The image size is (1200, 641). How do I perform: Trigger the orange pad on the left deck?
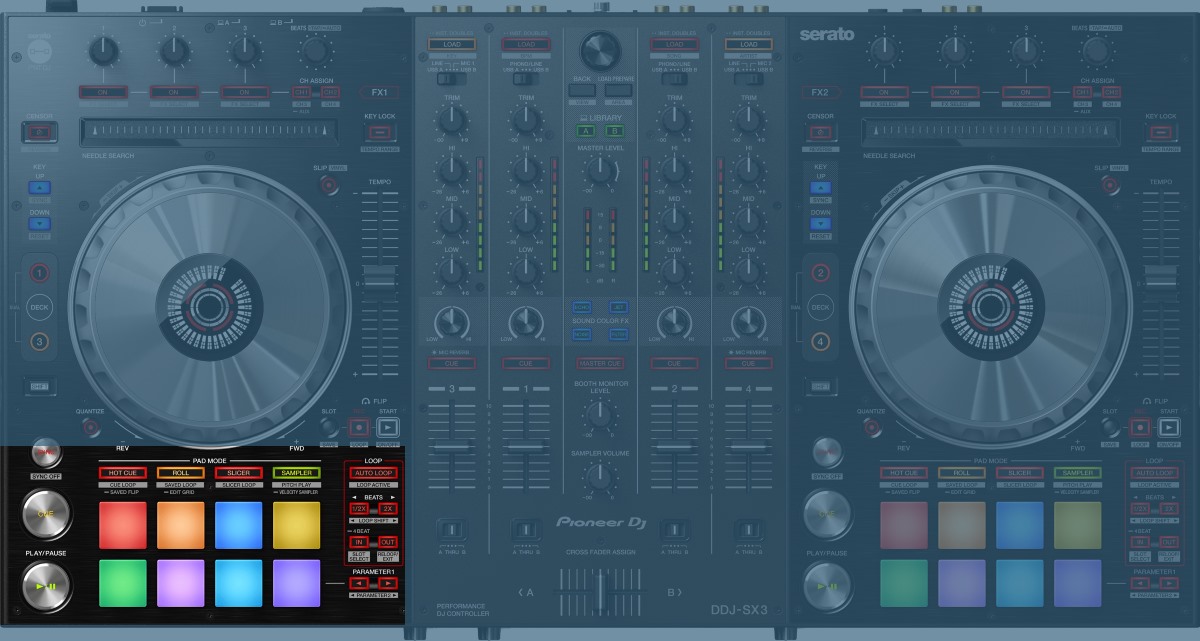pyautogui.click(x=181, y=525)
